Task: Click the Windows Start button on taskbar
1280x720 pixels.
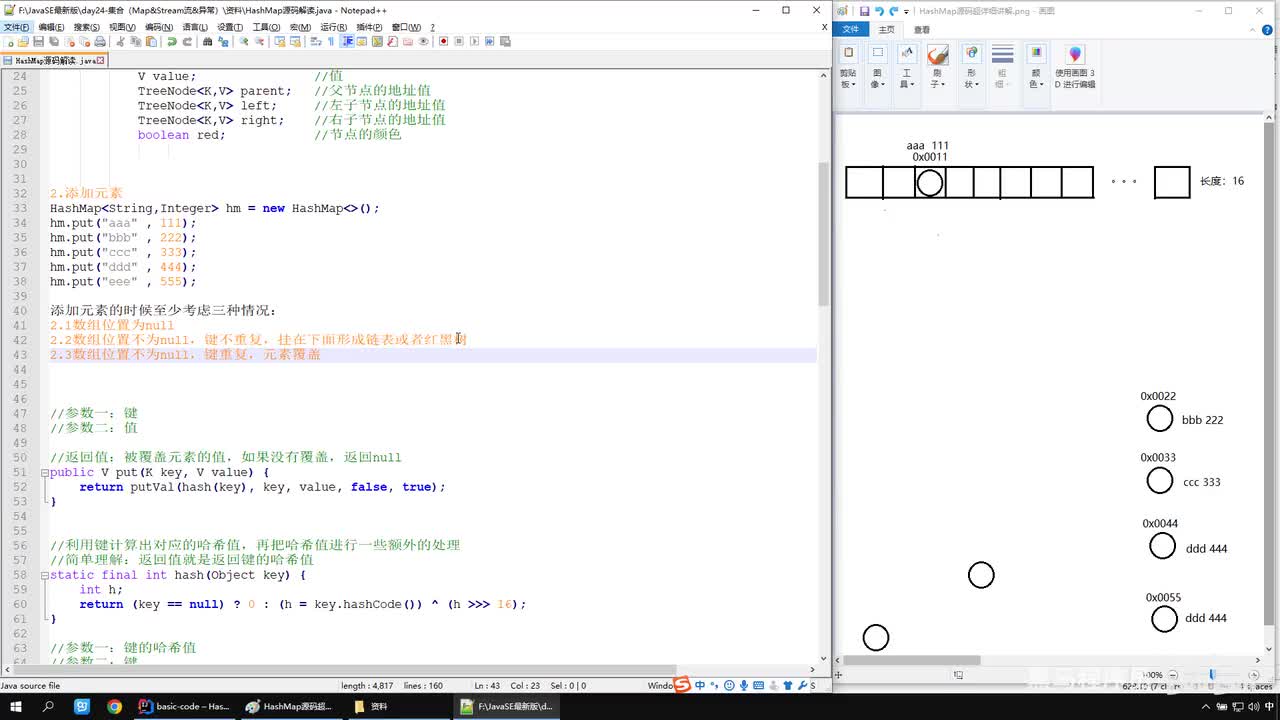Action: pos(17,706)
